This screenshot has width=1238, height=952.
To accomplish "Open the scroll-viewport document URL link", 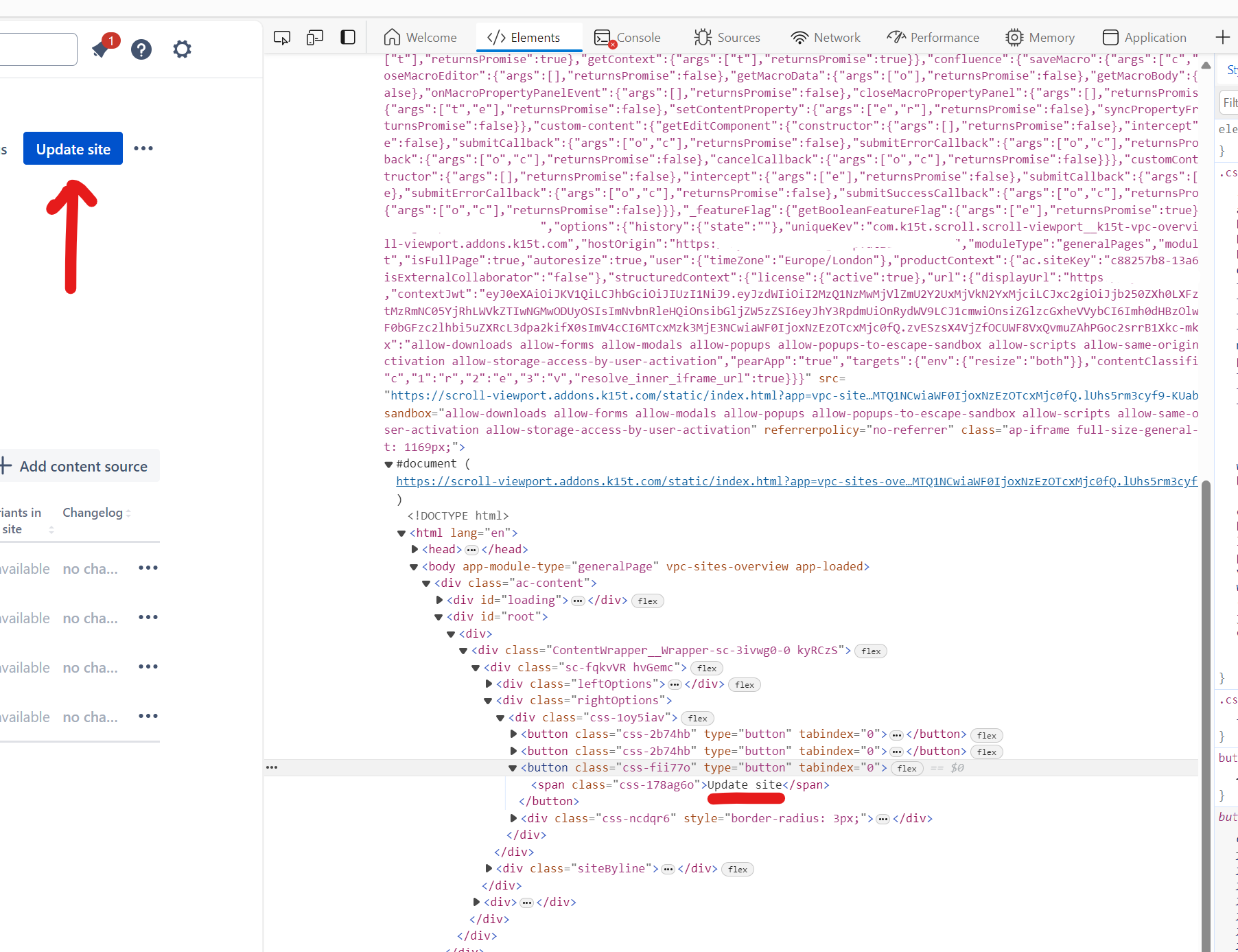I will (797, 481).
